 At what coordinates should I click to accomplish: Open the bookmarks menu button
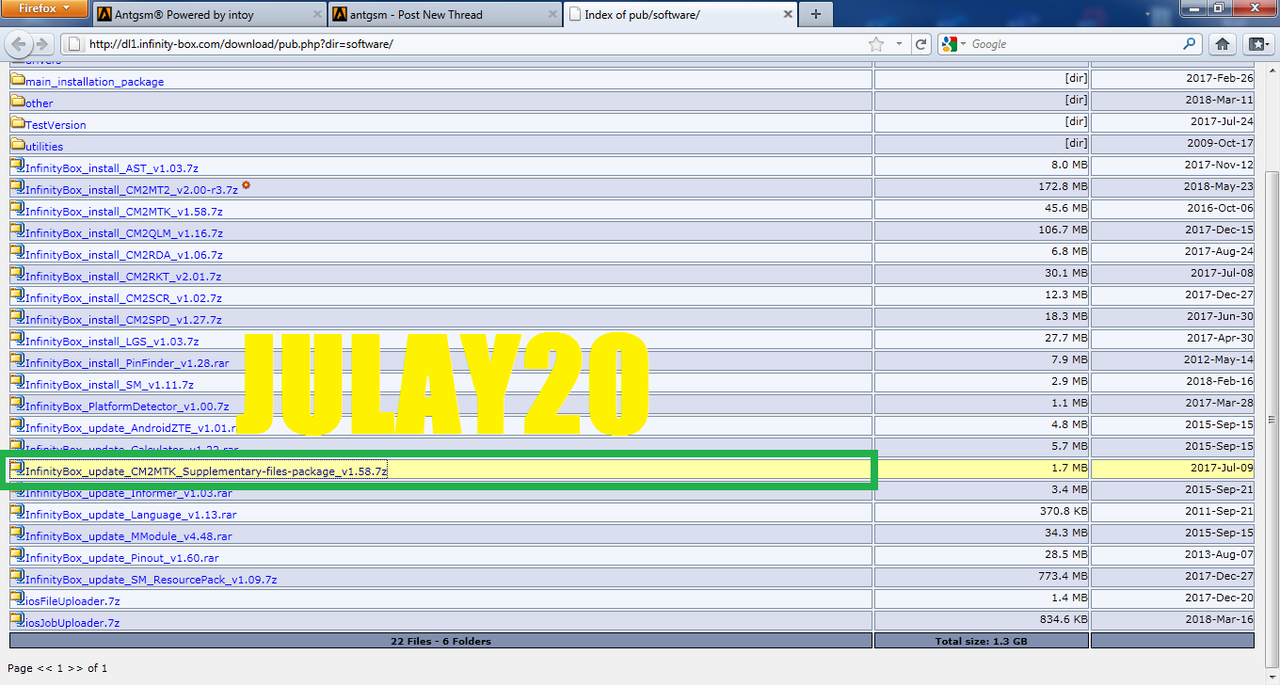tap(1257, 44)
